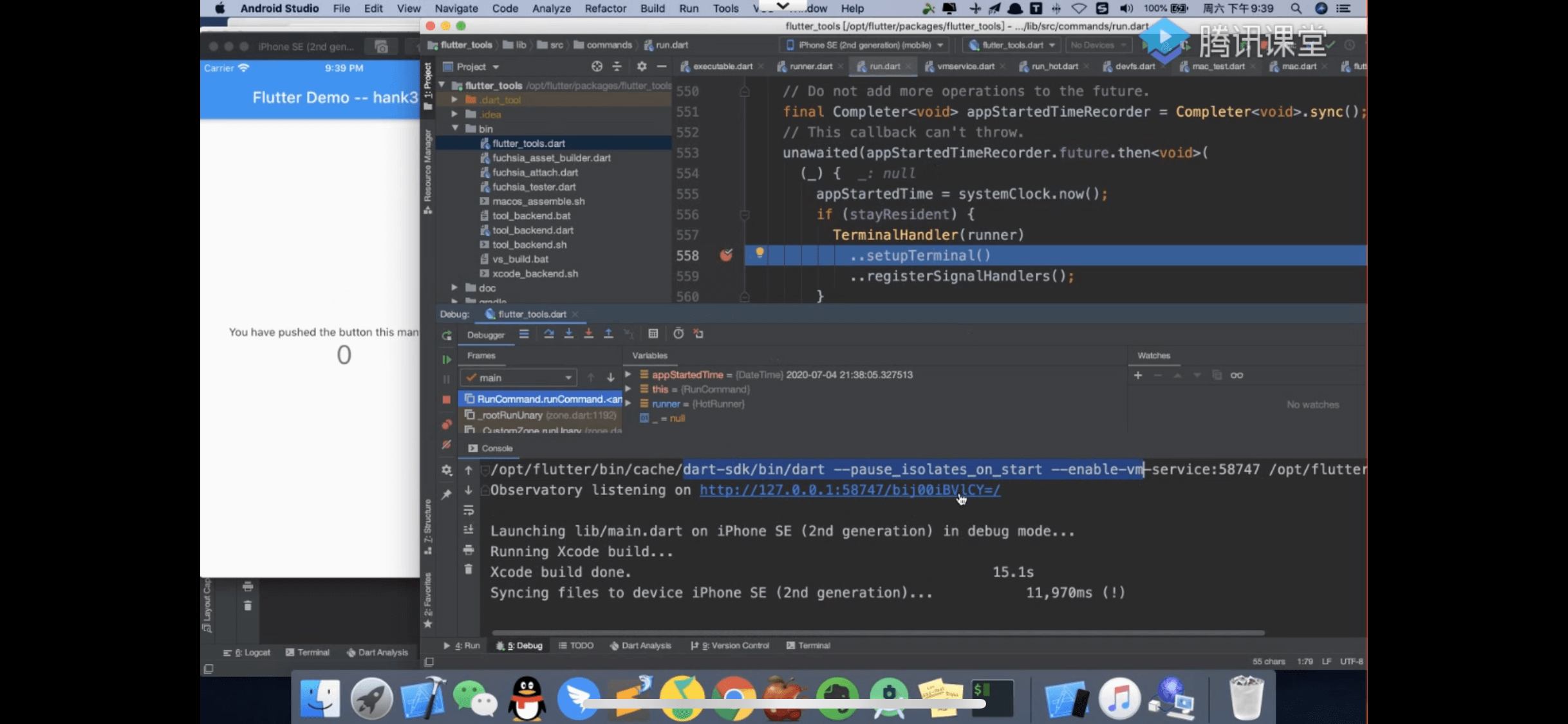Open View Breakpoints double red circles
1568x724 pixels.
coord(447,424)
